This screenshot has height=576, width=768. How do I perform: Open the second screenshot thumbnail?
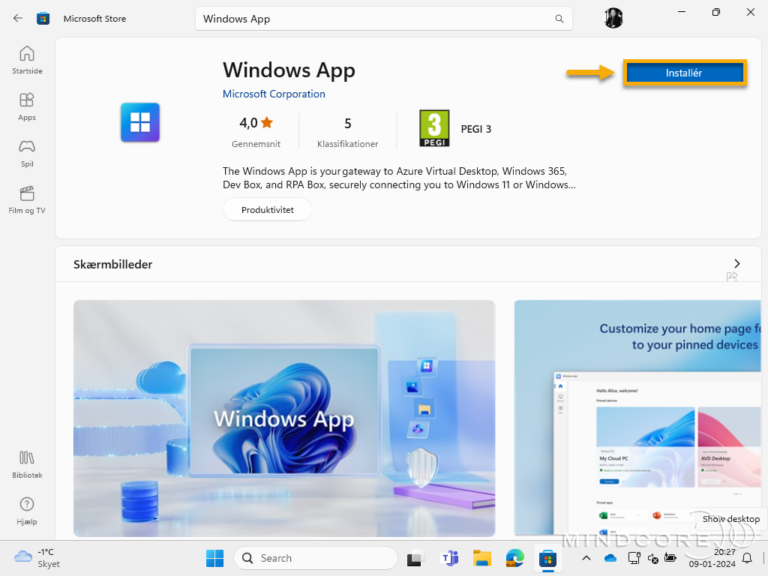640,418
